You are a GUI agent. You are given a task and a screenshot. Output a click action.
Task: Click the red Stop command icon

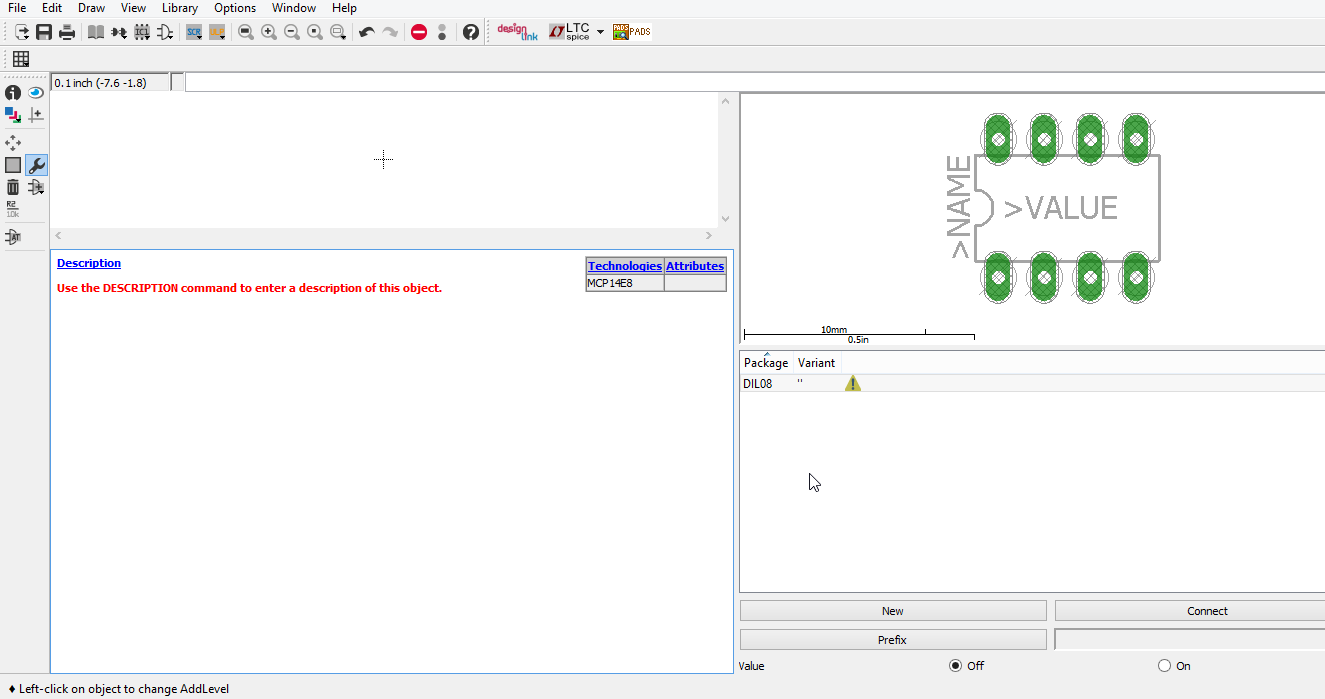[419, 32]
